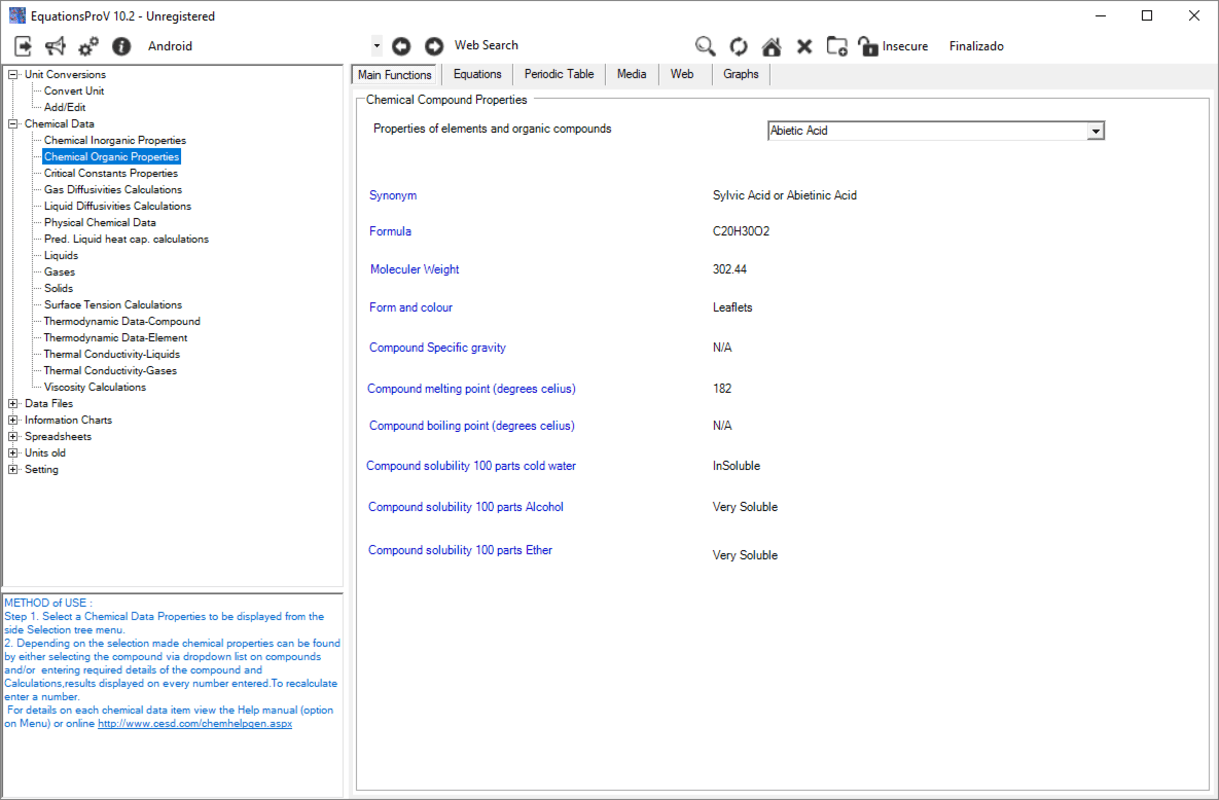
Task: Click the magnifying glass search icon
Action: (705, 46)
